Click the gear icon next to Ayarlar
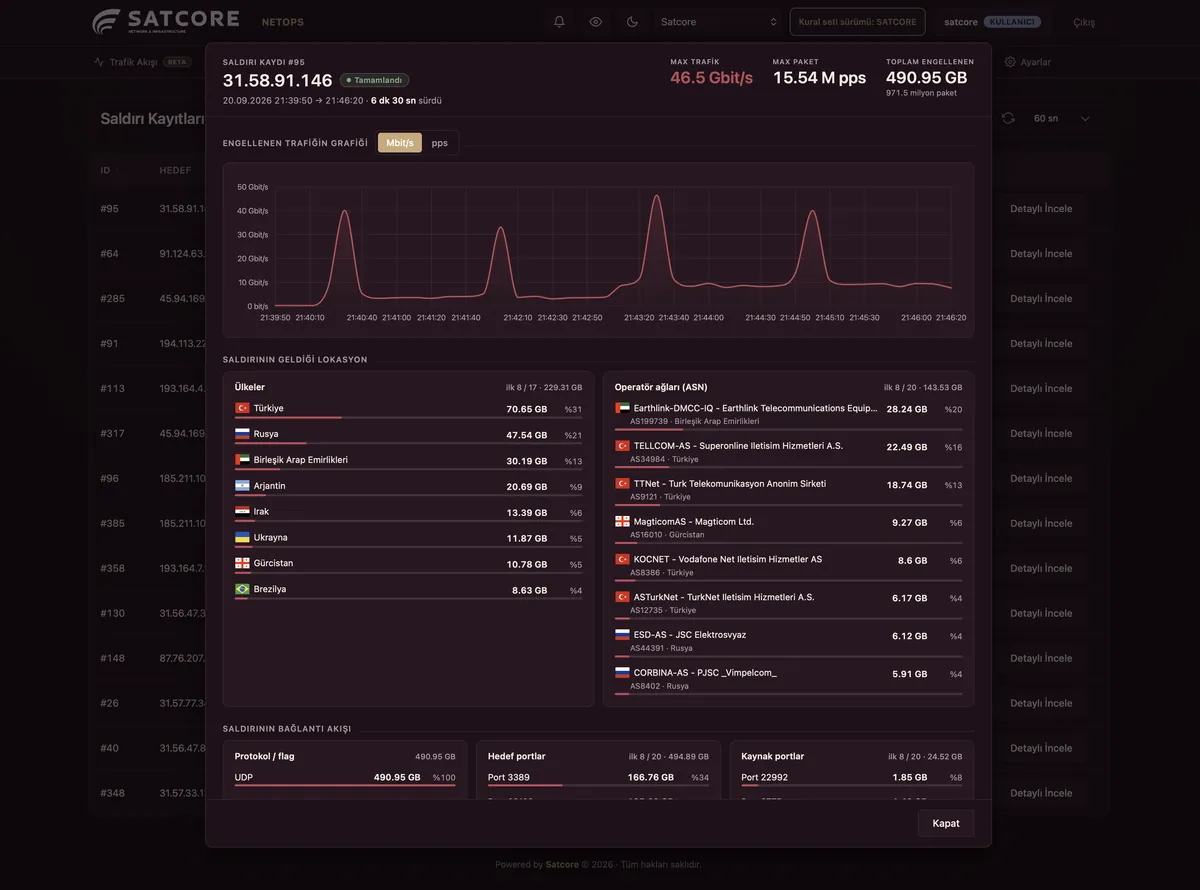 [1010, 62]
